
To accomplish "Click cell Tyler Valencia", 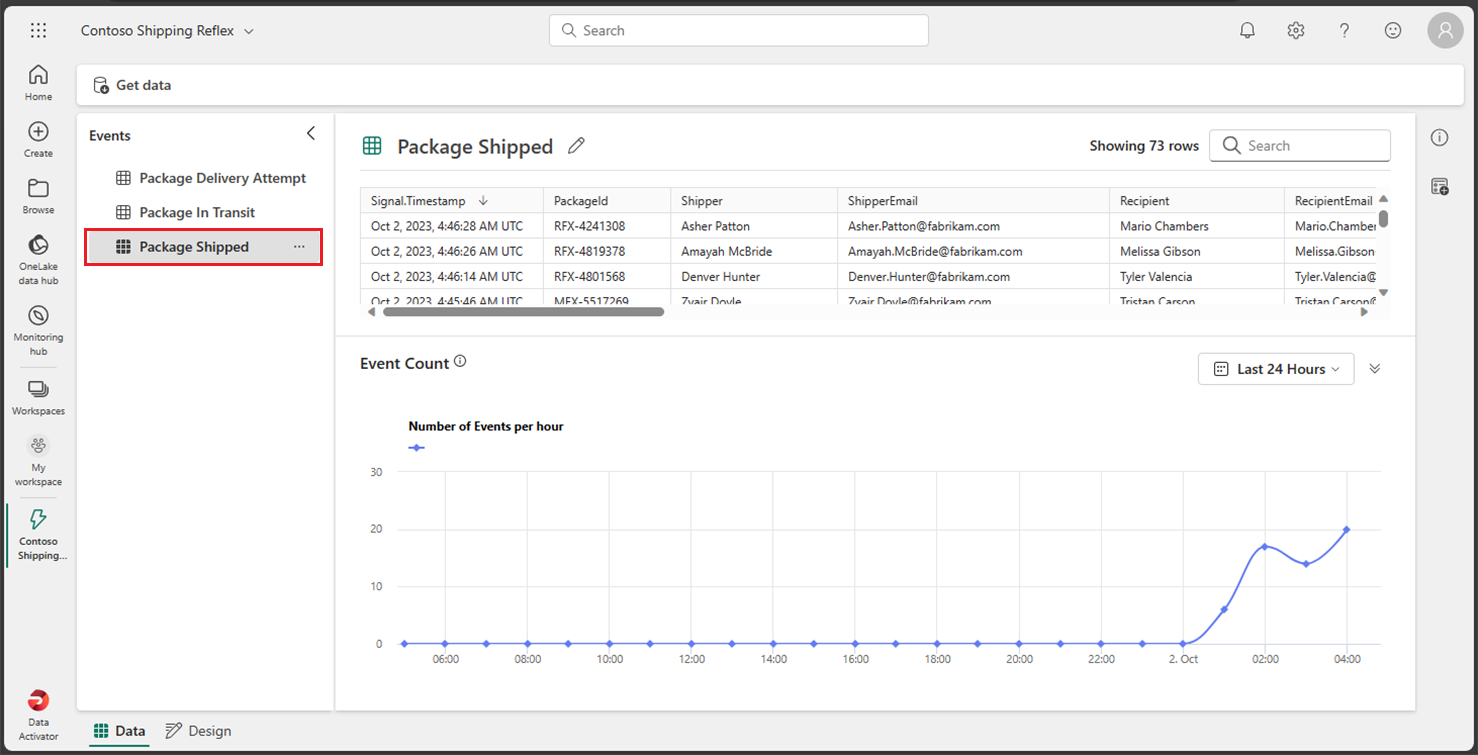I will pyautogui.click(x=1196, y=276).
